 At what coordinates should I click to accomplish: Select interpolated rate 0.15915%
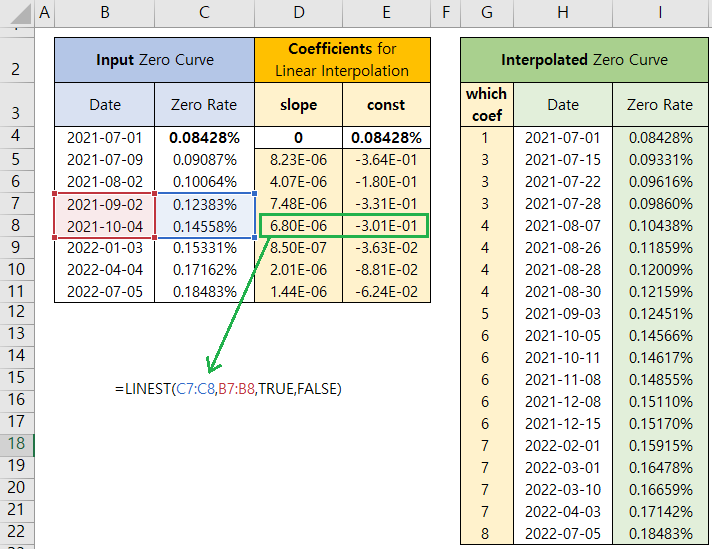661,445
